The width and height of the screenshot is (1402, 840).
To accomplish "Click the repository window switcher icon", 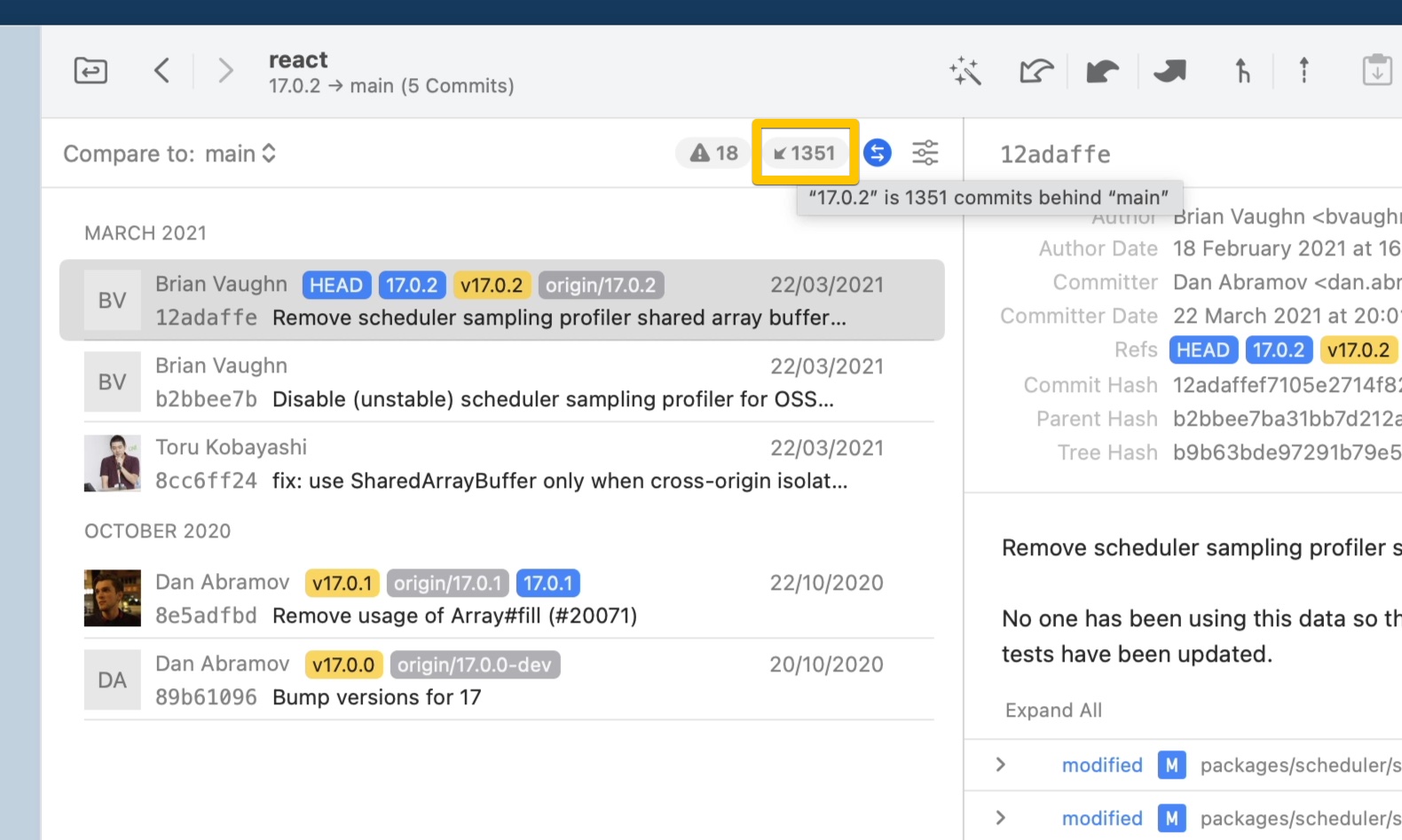I will [x=91, y=70].
